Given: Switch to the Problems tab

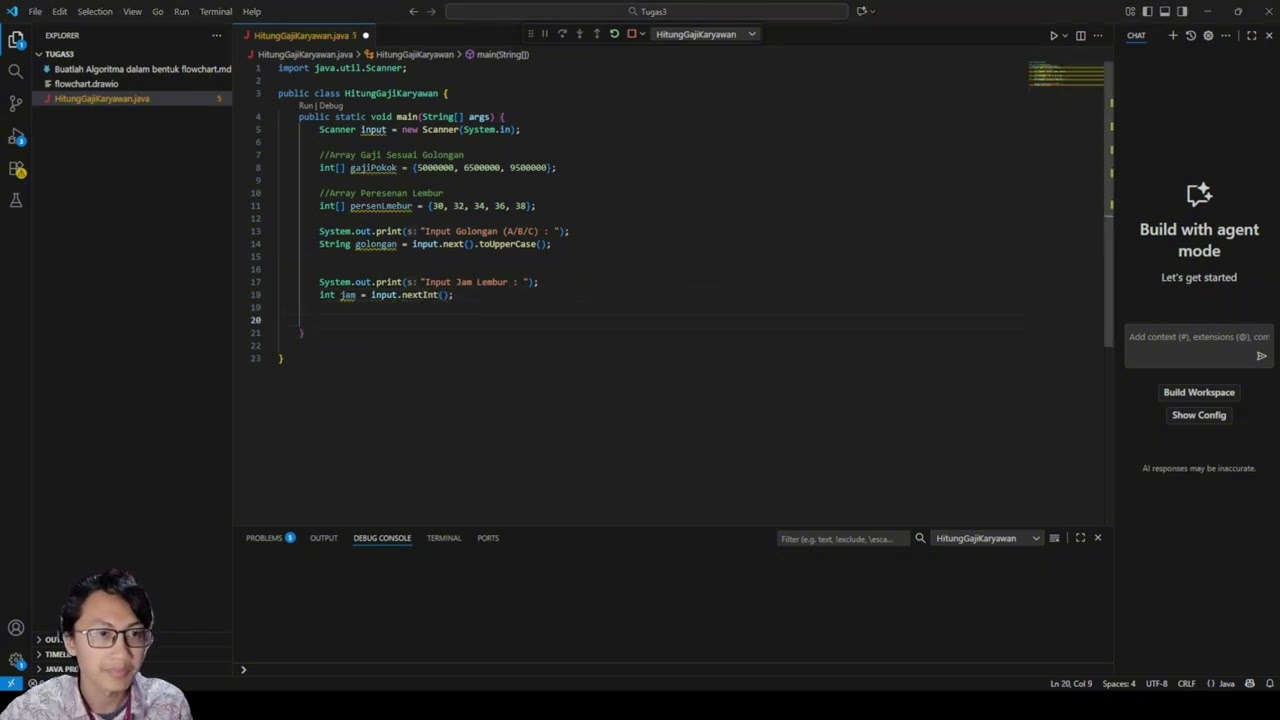Looking at the screenshot, I should [270, 538].
